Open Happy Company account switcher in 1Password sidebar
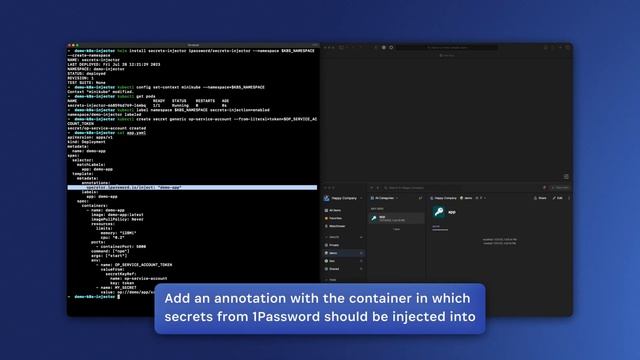The height and width of the screenshot is (360, 640). click(344, 198)
